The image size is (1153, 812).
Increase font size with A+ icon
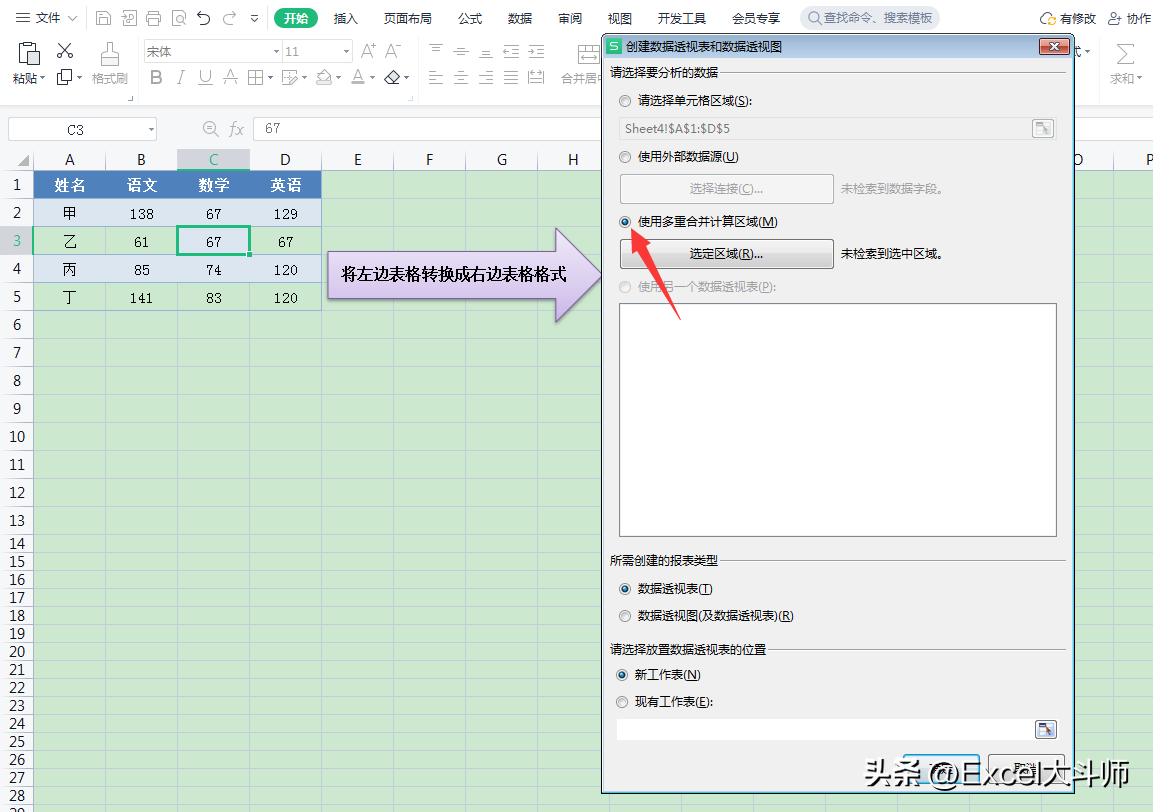click(368, 51)
